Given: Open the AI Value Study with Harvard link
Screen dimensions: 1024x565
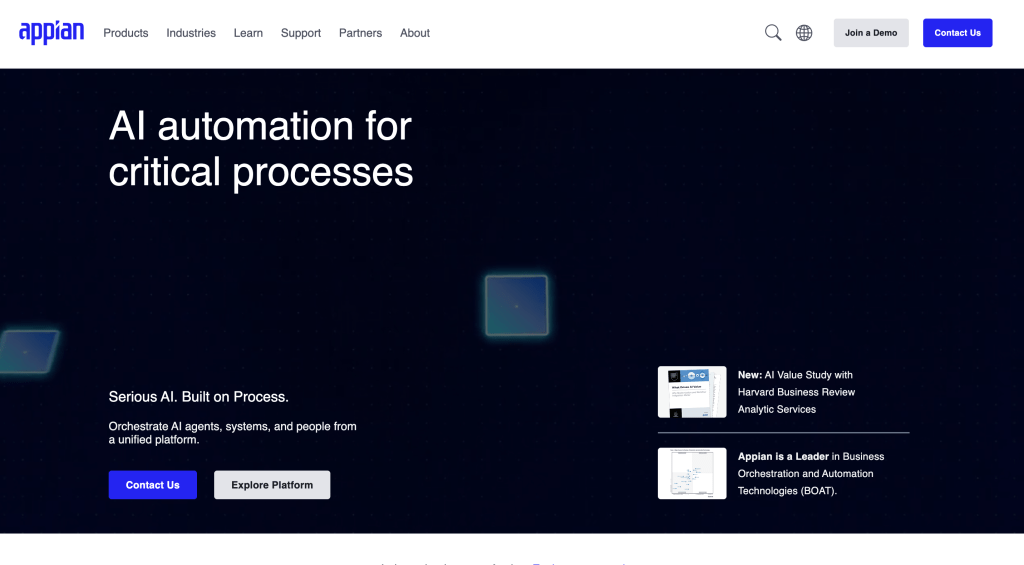Looking at the screenshot, I should tap(796, 392).
